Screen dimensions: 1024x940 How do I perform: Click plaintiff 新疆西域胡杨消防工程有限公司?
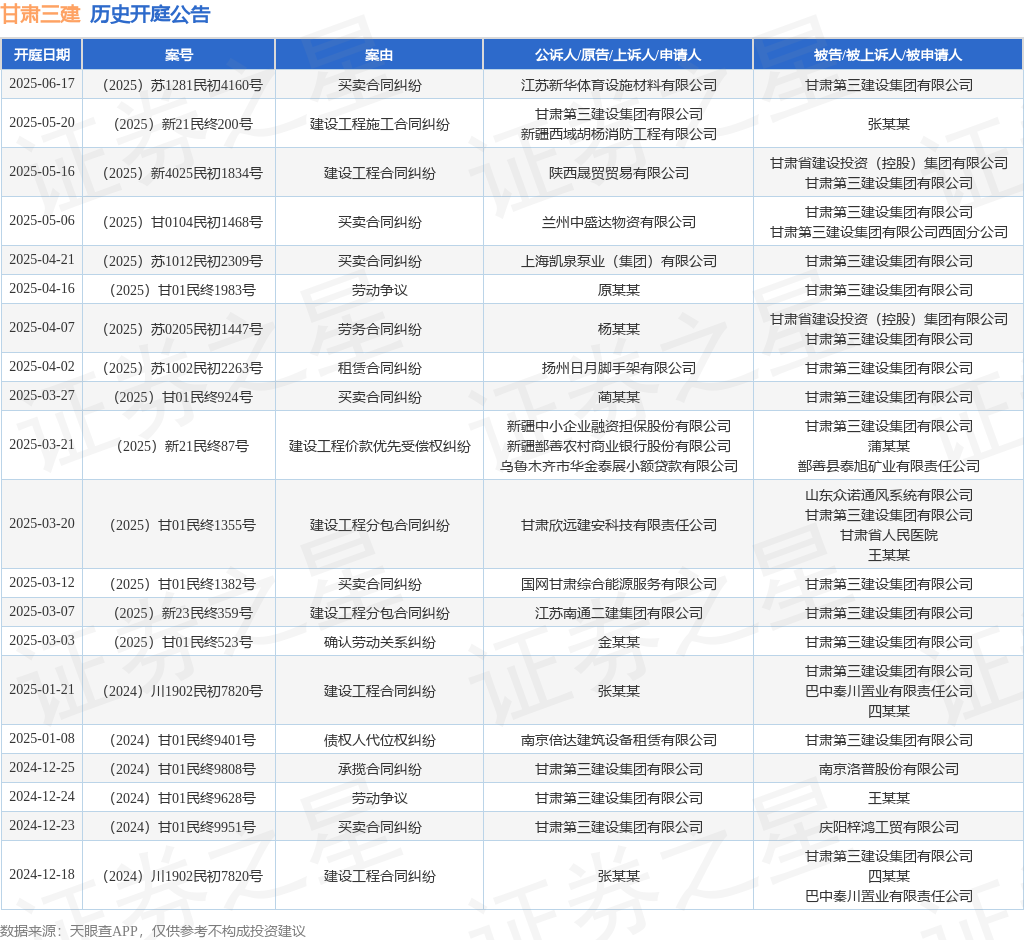point(618,135)
